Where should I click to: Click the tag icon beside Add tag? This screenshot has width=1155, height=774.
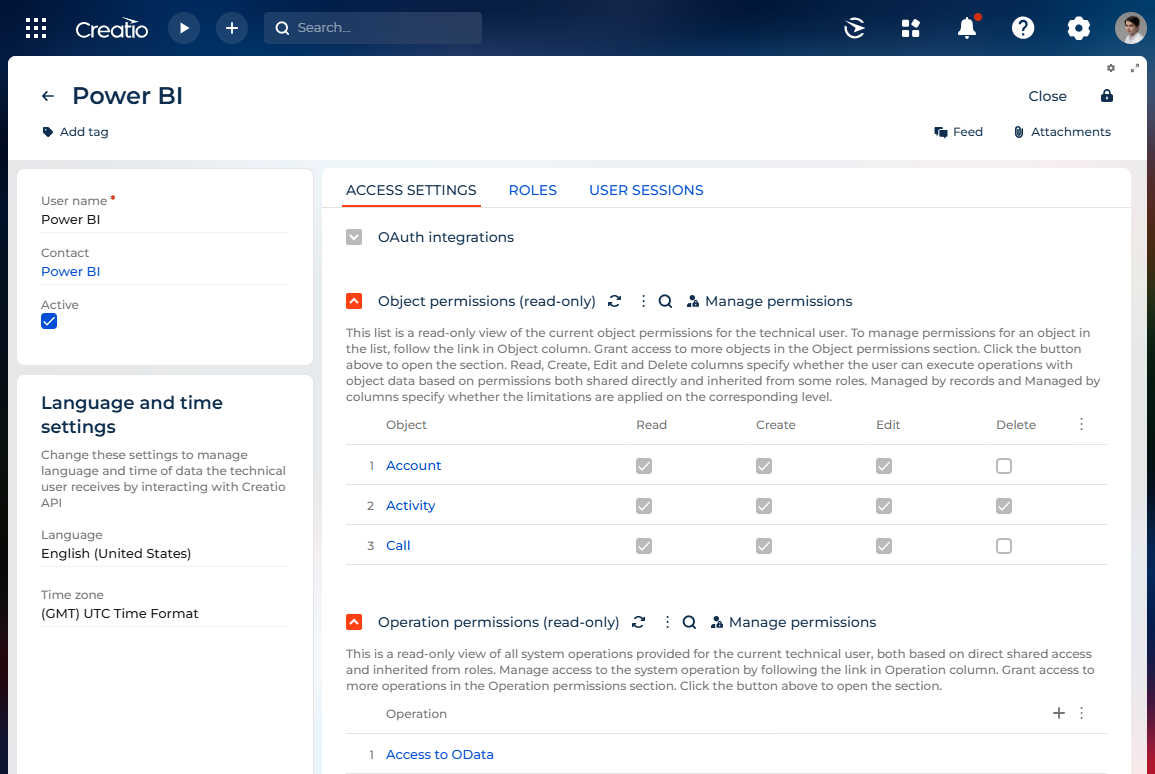point(48,132)
